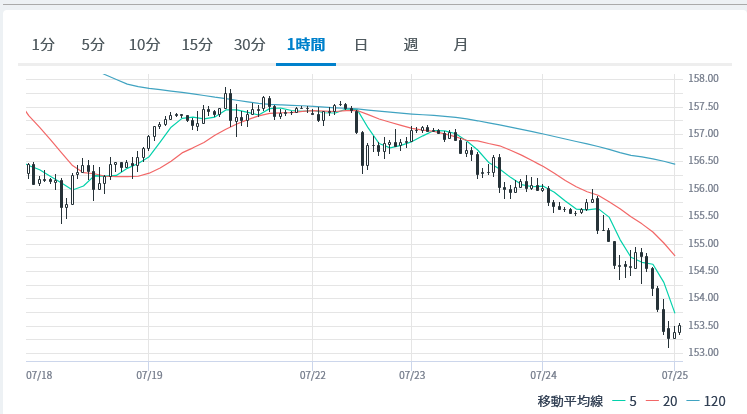Select the 07/23 date axis label

pyautogui.click(x=411, y=376)
